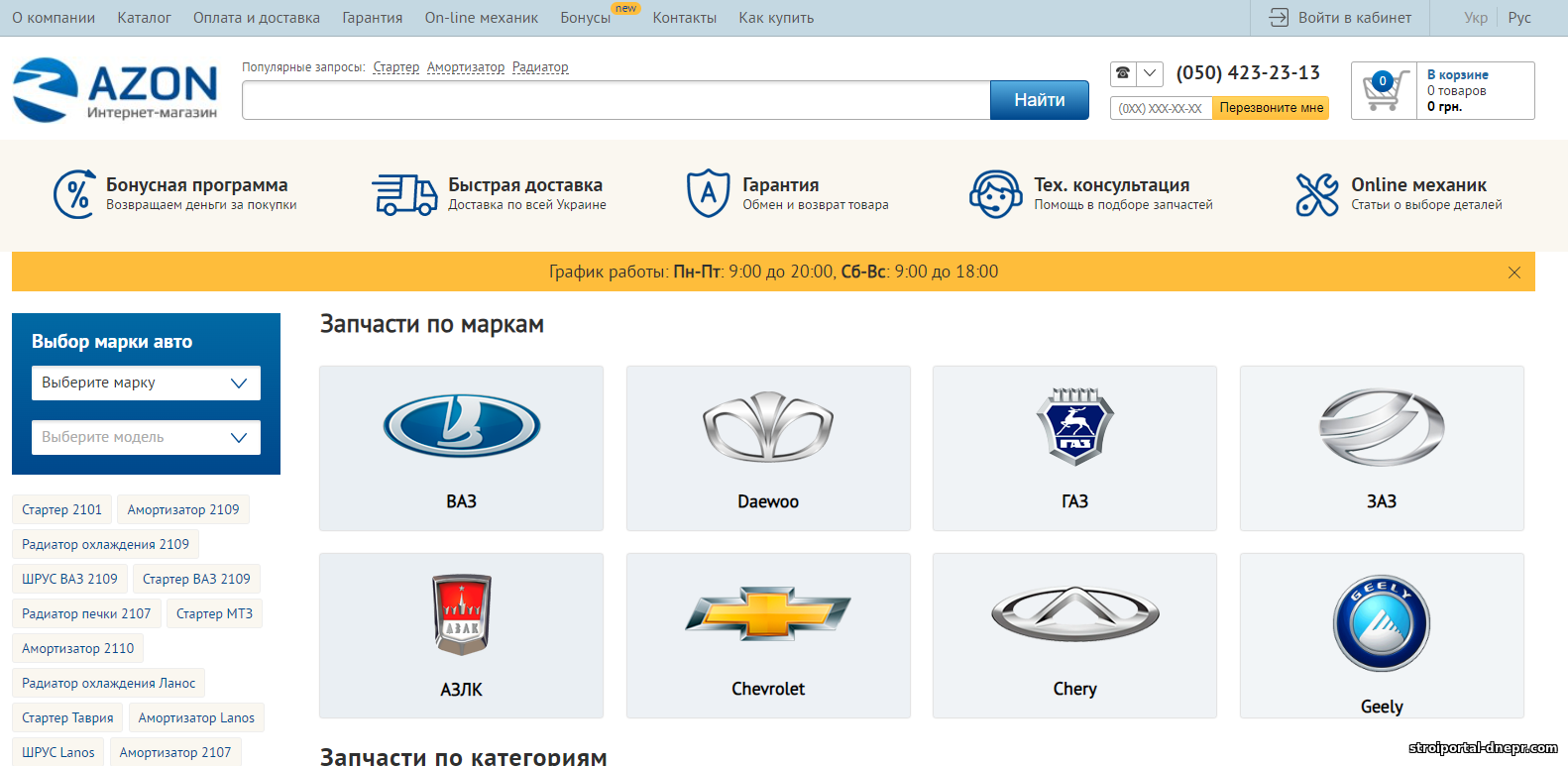Open the Бонусы menu item

pos(586,18)
